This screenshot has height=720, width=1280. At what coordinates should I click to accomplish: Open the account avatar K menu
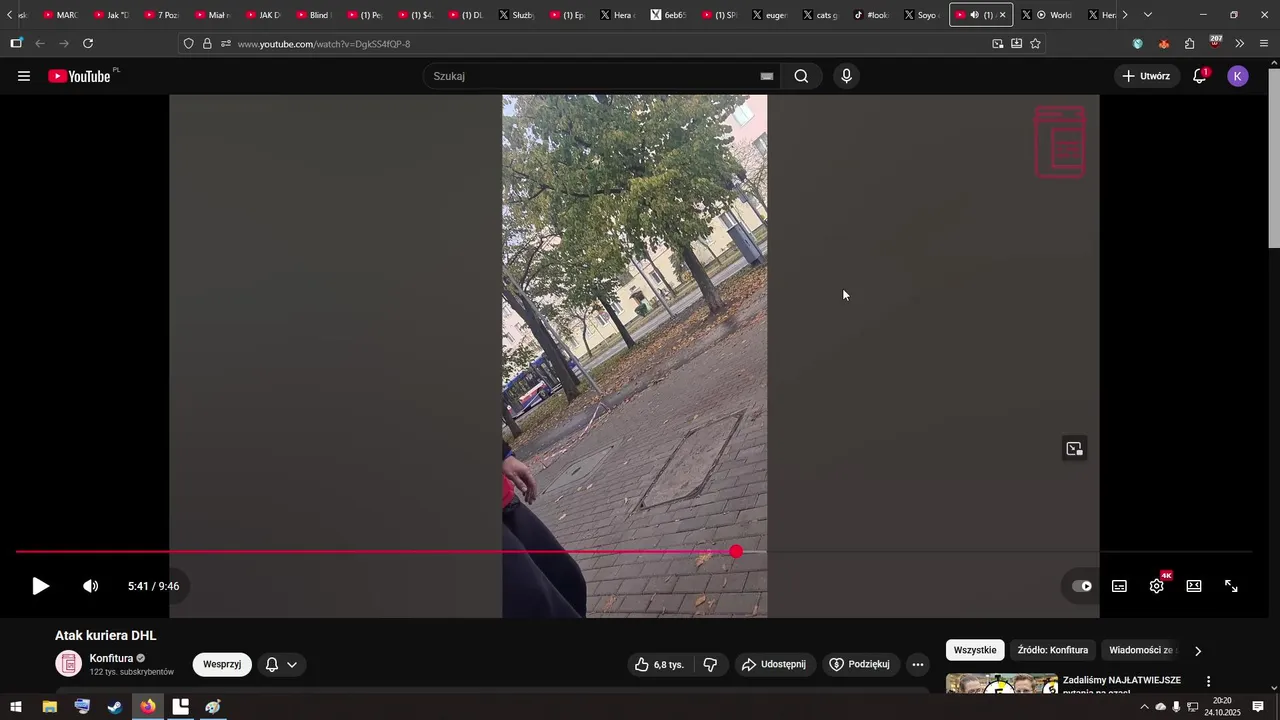click(x=1238, y=76)
